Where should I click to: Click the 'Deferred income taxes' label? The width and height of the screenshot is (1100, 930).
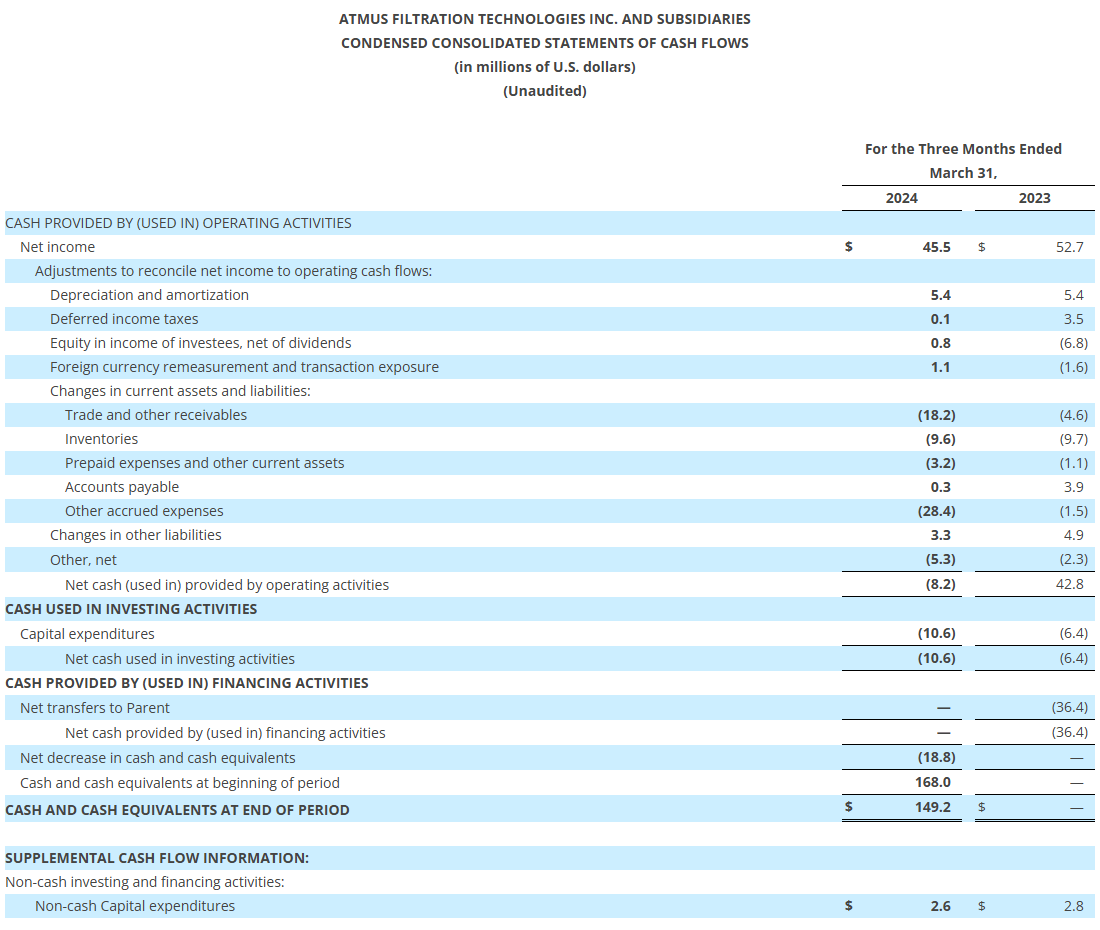[x=123, y=319]
